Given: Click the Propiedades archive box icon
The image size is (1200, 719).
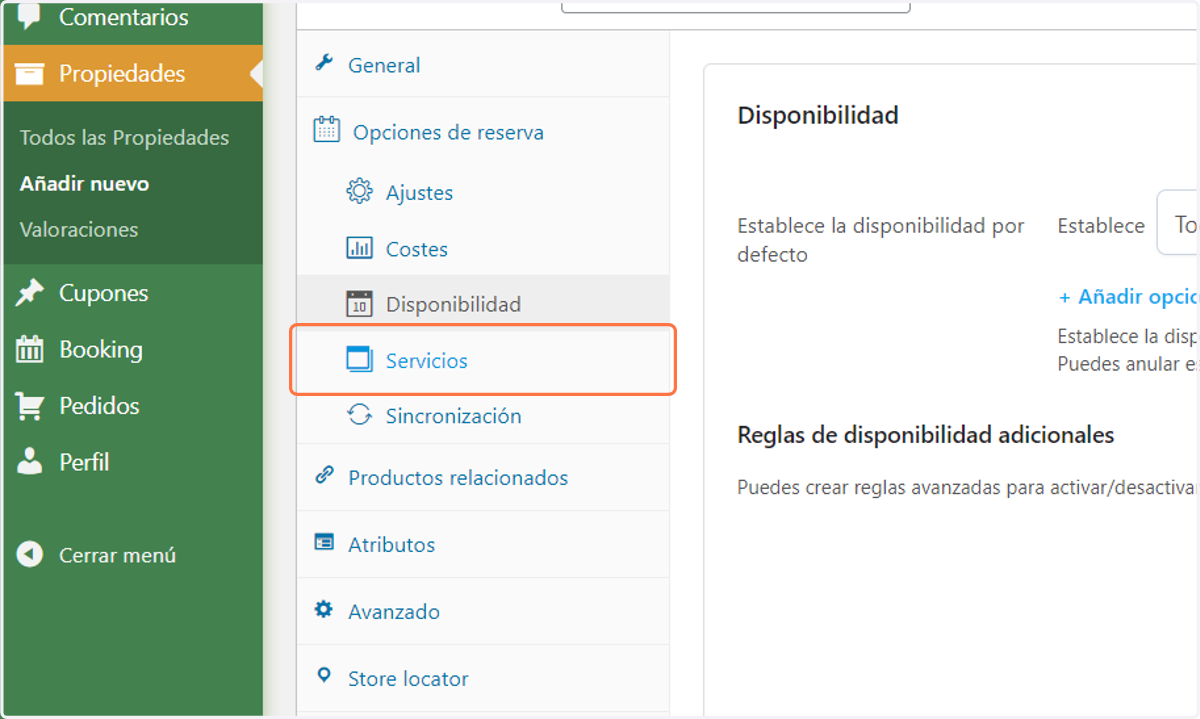Looking at the screenshot, I should [x=30, y=73].
